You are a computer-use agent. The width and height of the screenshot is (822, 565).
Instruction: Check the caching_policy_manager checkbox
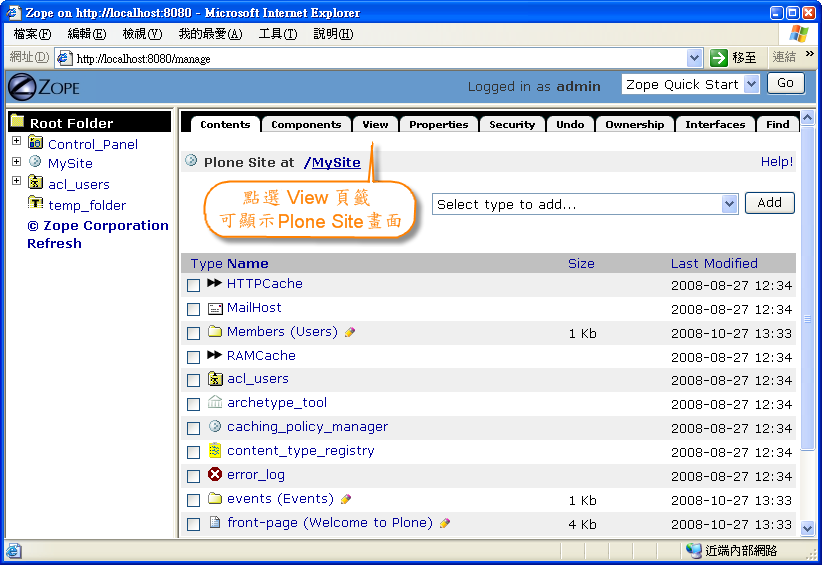coord(193,429)
